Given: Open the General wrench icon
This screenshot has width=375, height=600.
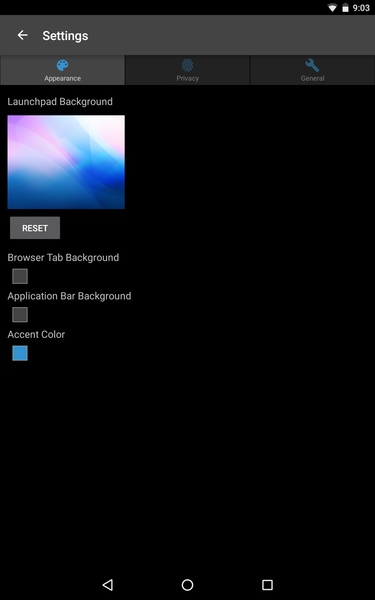Looking at the screenshot, I should [312, 65].
